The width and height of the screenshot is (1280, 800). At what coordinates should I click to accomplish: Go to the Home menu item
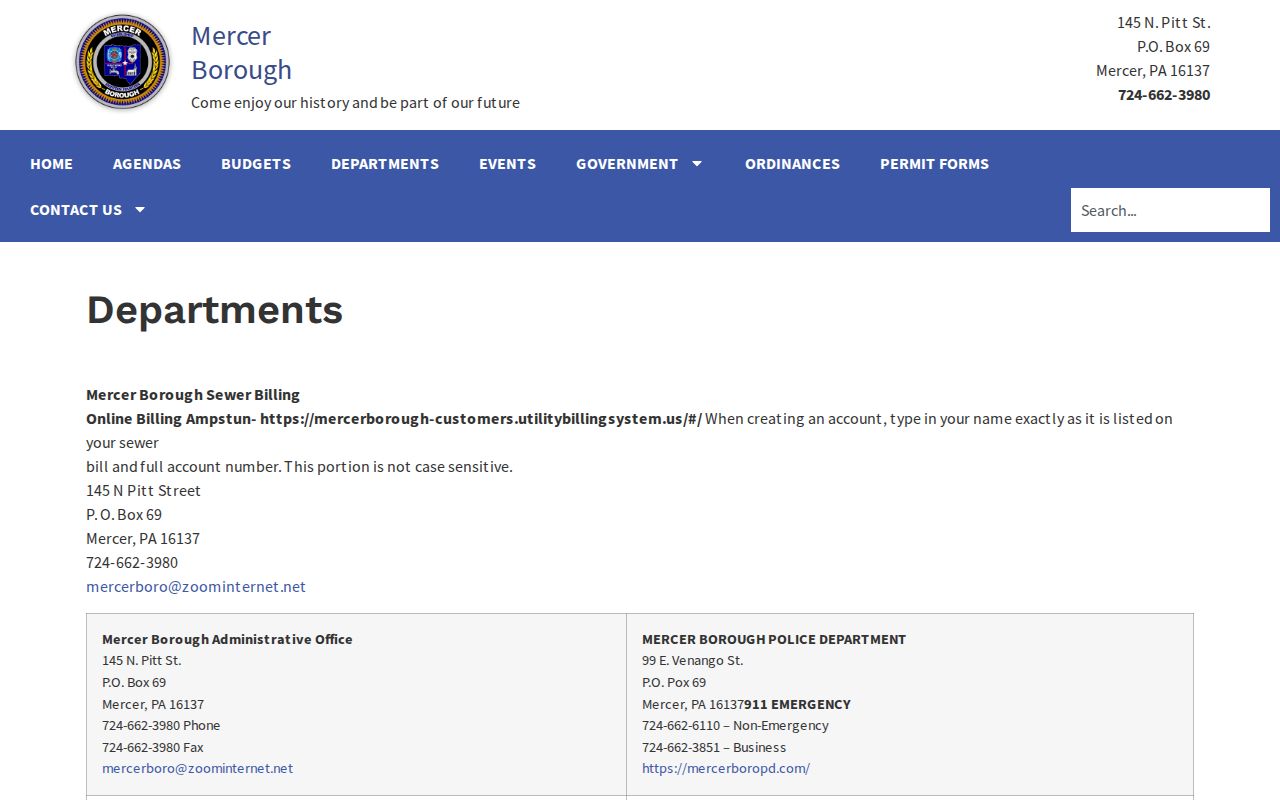point(51,164)
